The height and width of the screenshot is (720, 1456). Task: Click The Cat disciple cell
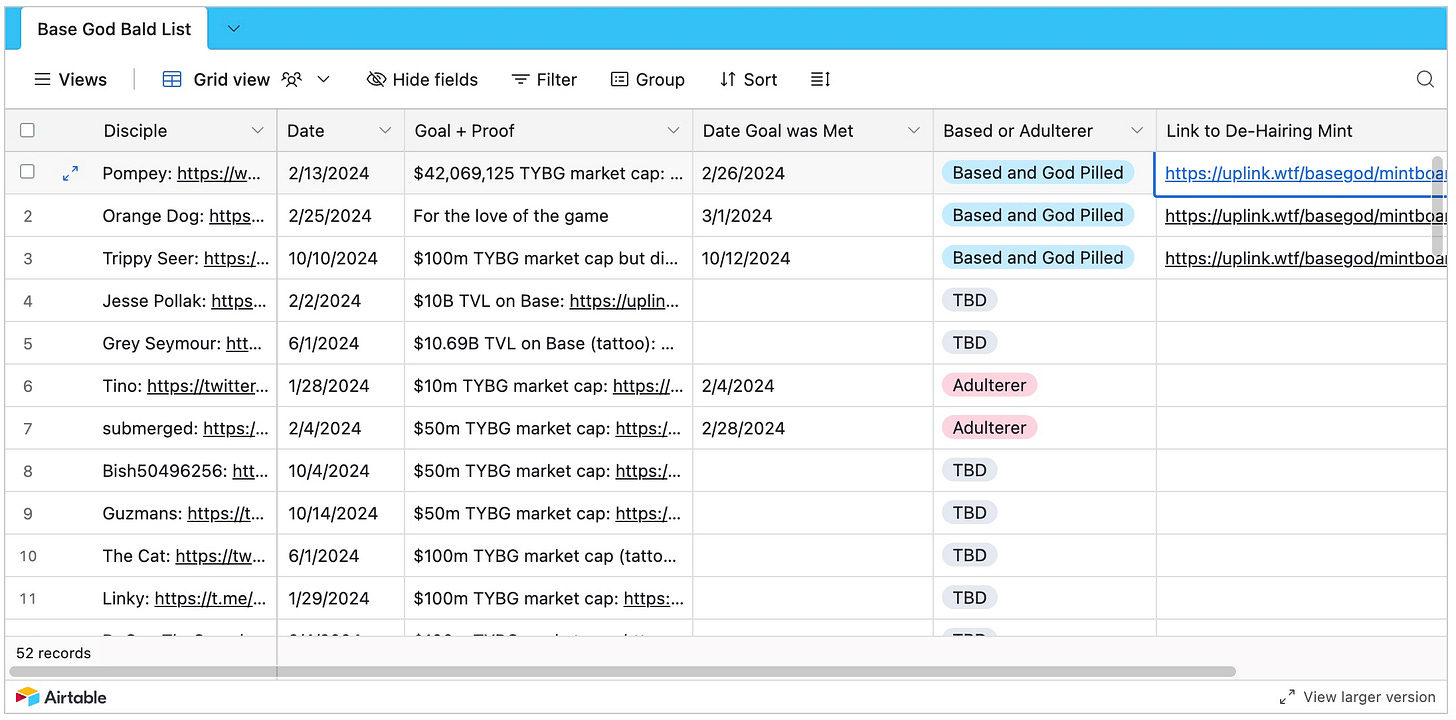coord(183,555)
